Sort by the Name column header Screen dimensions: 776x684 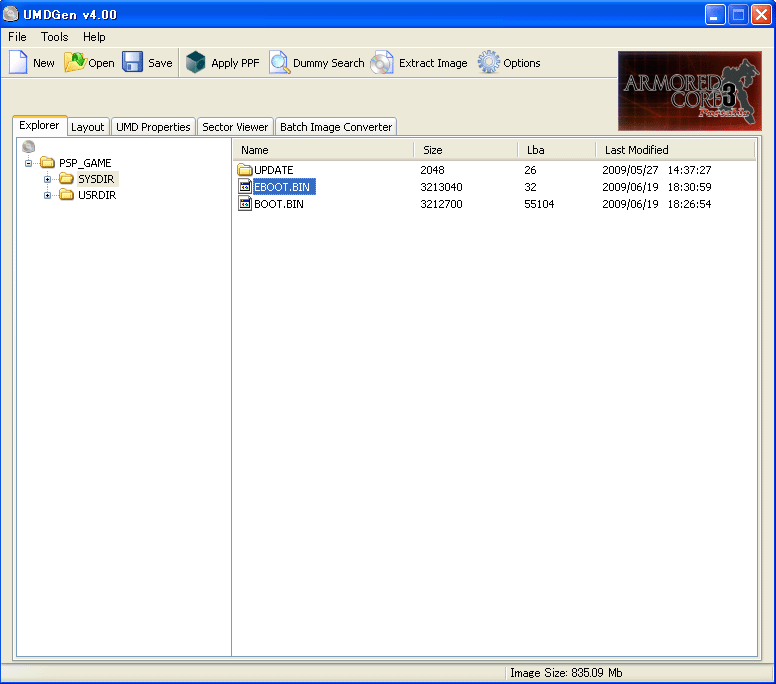coord(324,150)
